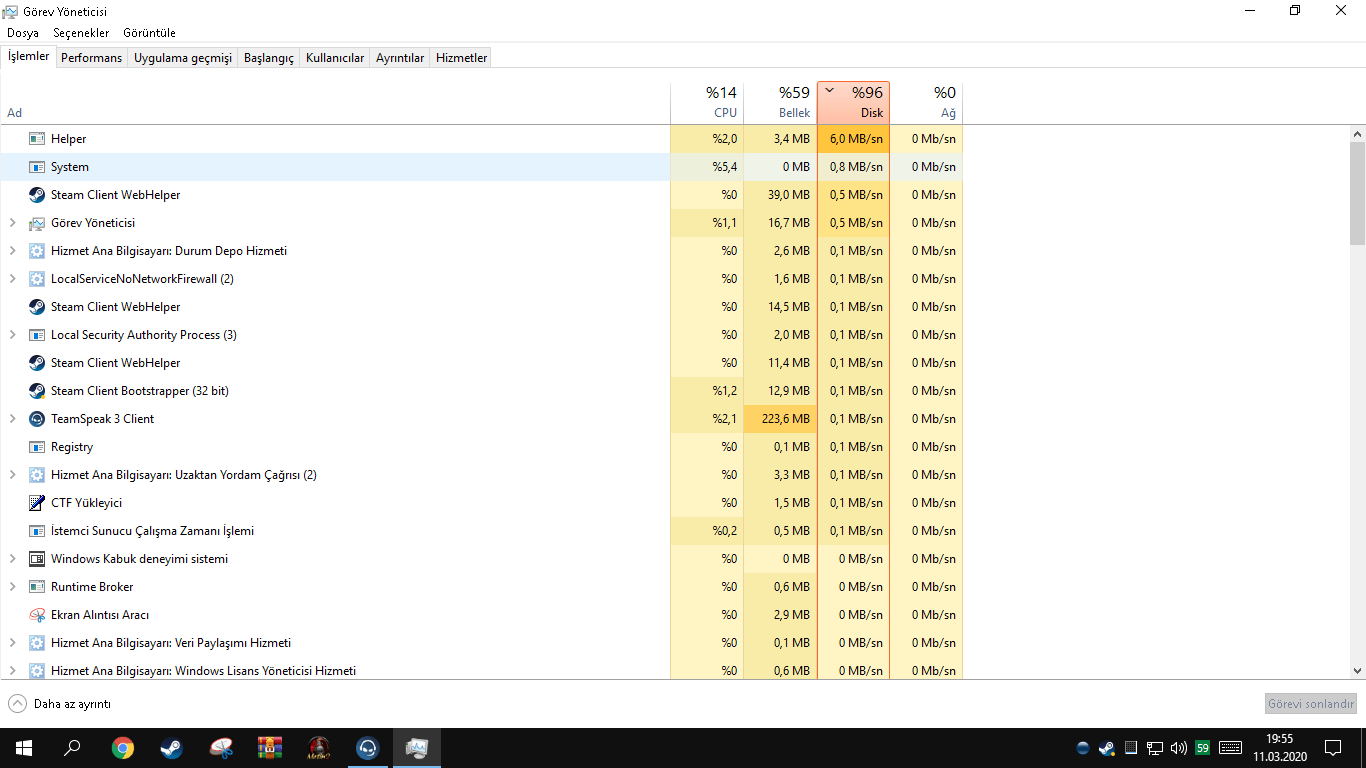Image resolution: width=1366 pixels, height=768 pixels.
Task: Open Windows Start menu
Action: coord(24,748)
